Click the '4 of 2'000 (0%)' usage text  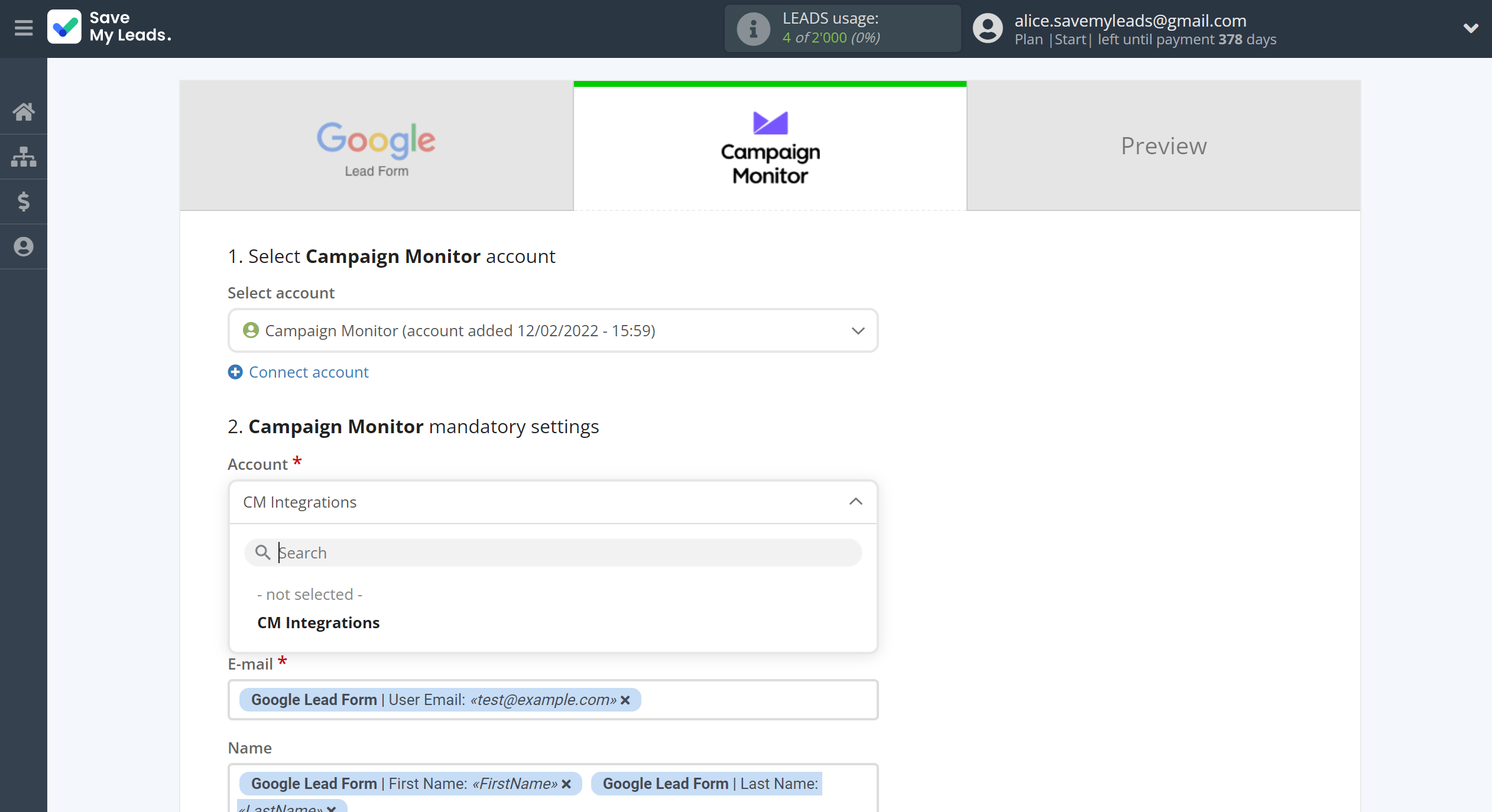(831, 38)
